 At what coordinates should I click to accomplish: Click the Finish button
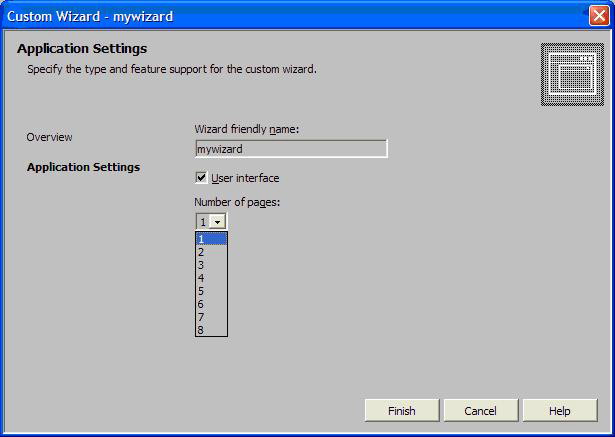click(402, 410)
